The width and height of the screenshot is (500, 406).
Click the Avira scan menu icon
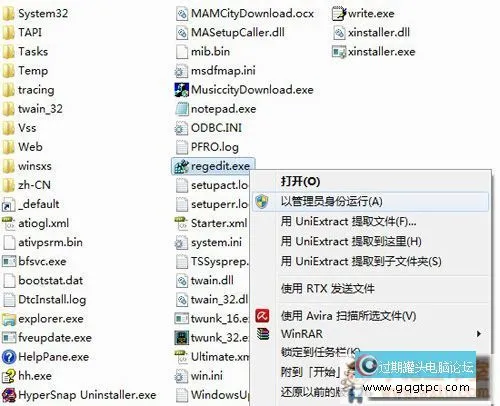[x=262, y=315]
